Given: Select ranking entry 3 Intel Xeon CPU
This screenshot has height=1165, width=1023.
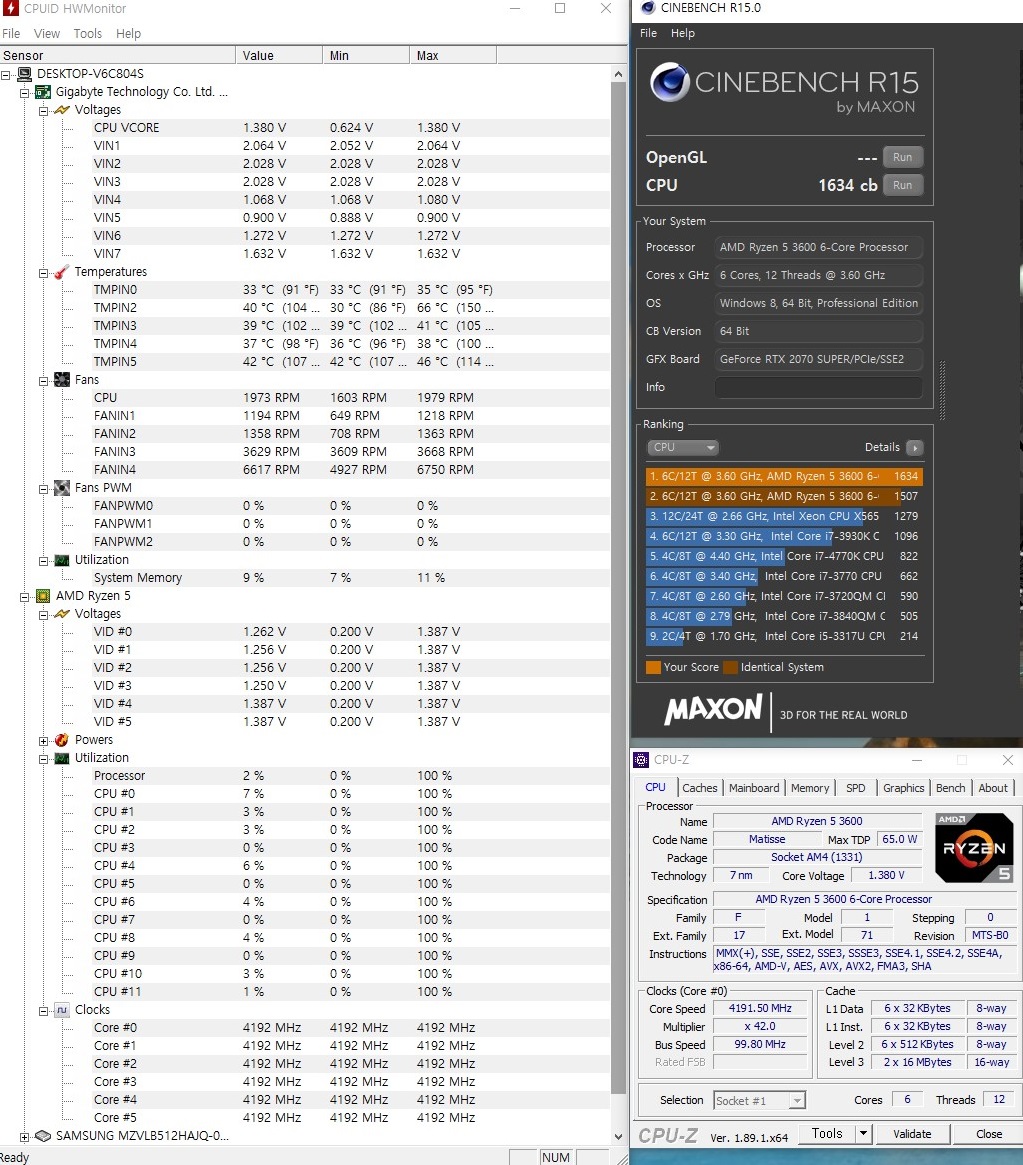Looking at the screenshot, I should click(x=785, y=516).
